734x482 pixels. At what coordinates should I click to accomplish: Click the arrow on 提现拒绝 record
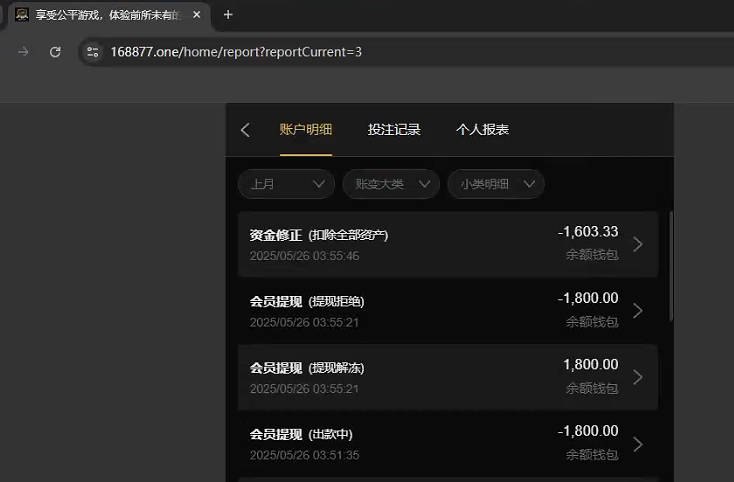pyautogui.click(x=638, y=311)
